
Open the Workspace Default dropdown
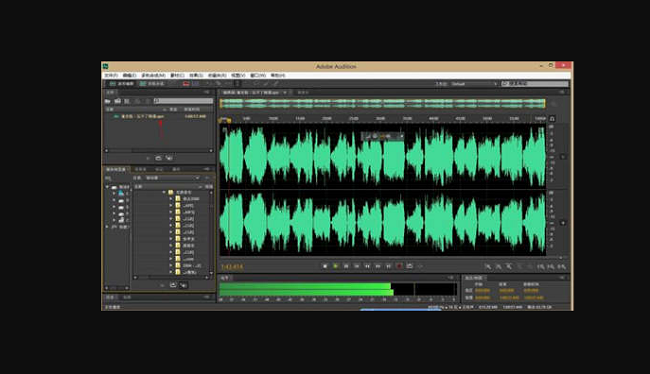click(x=473, y=84)
